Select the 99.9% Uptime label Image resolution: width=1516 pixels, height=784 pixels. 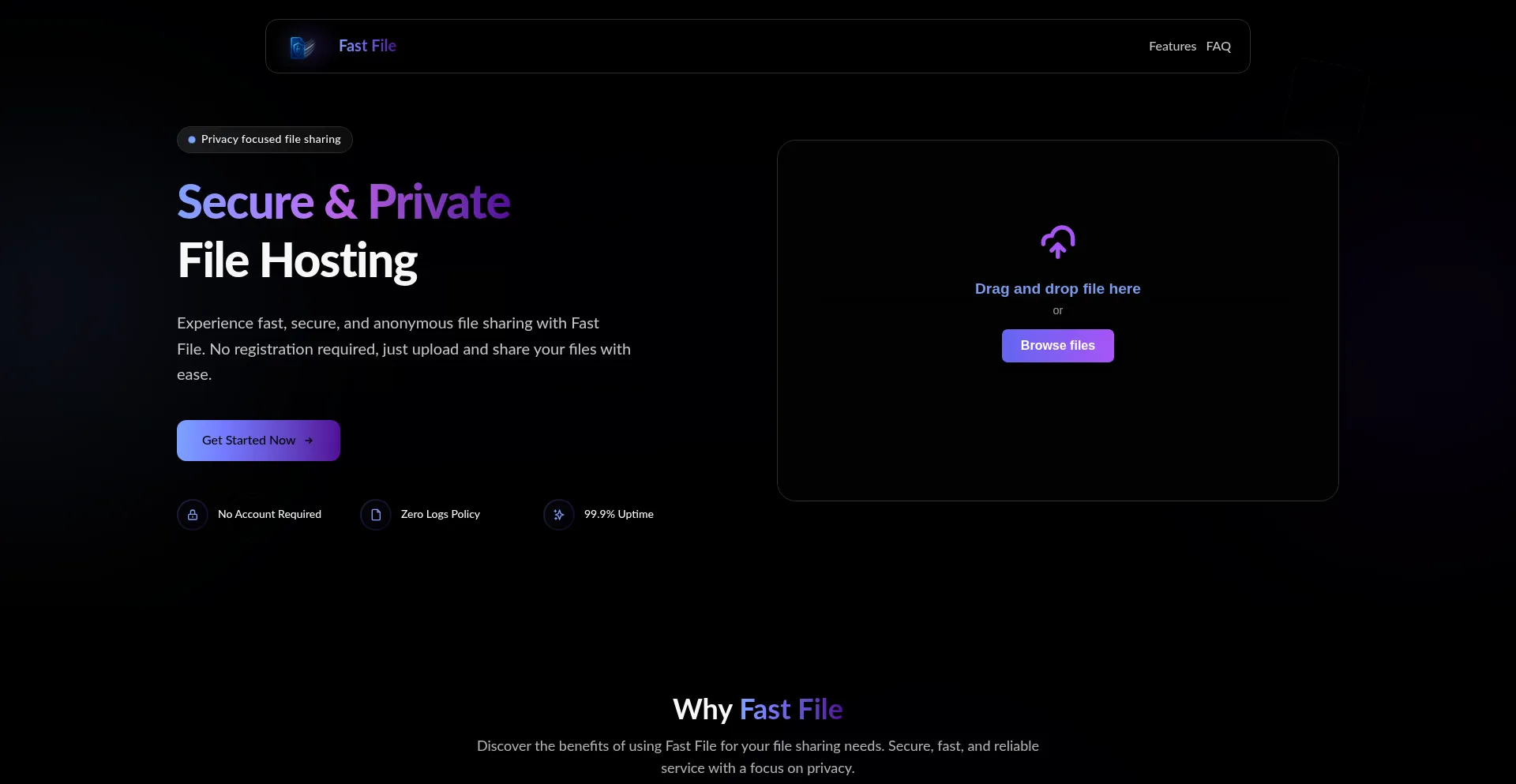tap(618, 515)
